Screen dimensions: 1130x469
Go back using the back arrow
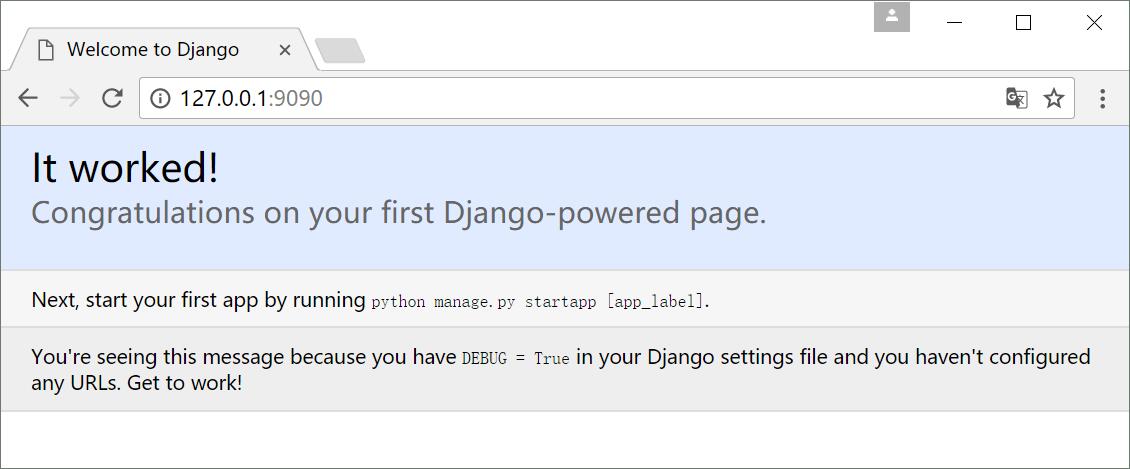[28, 98]
